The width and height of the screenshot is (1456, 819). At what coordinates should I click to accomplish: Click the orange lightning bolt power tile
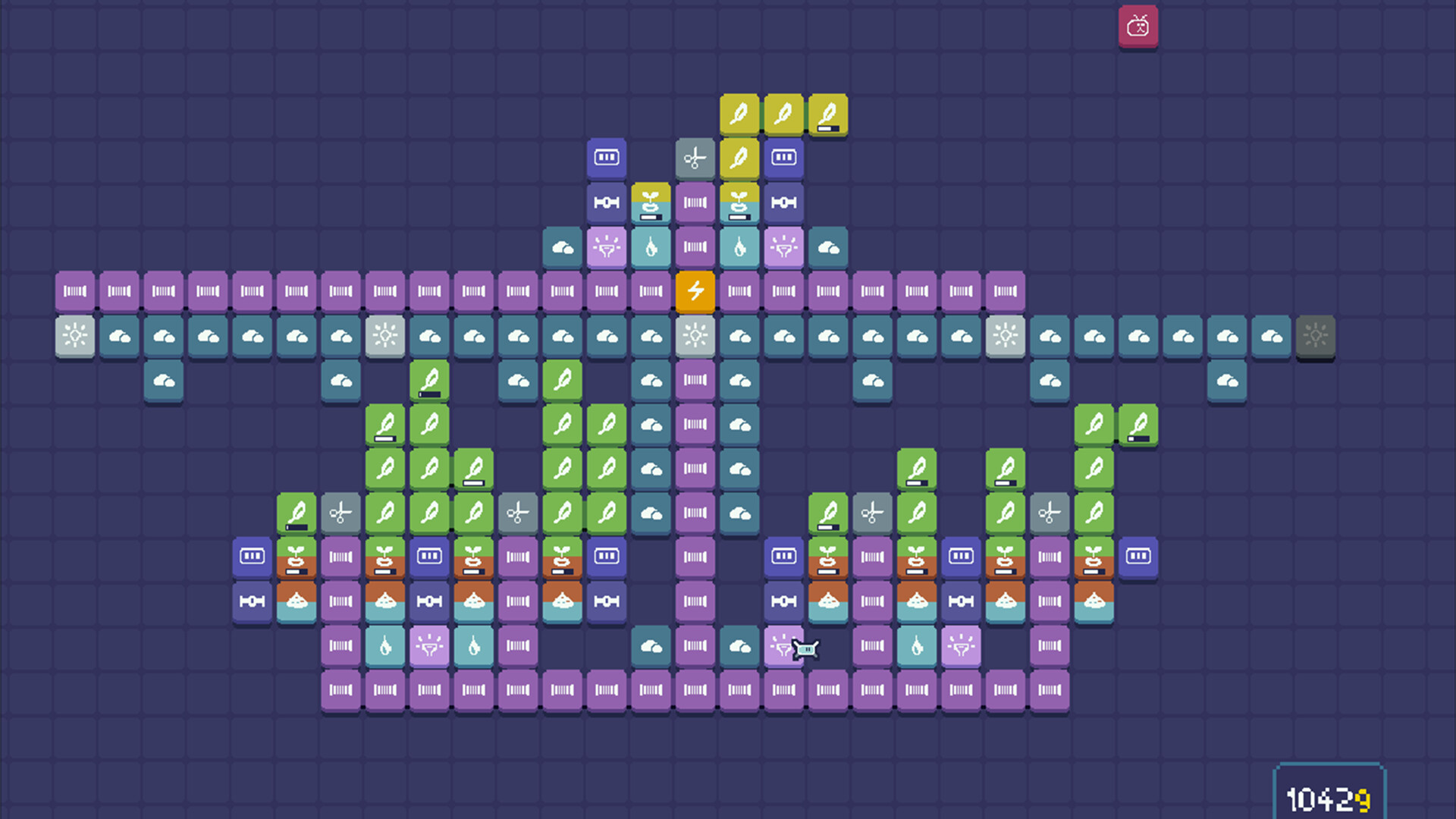tap(695, 291)
